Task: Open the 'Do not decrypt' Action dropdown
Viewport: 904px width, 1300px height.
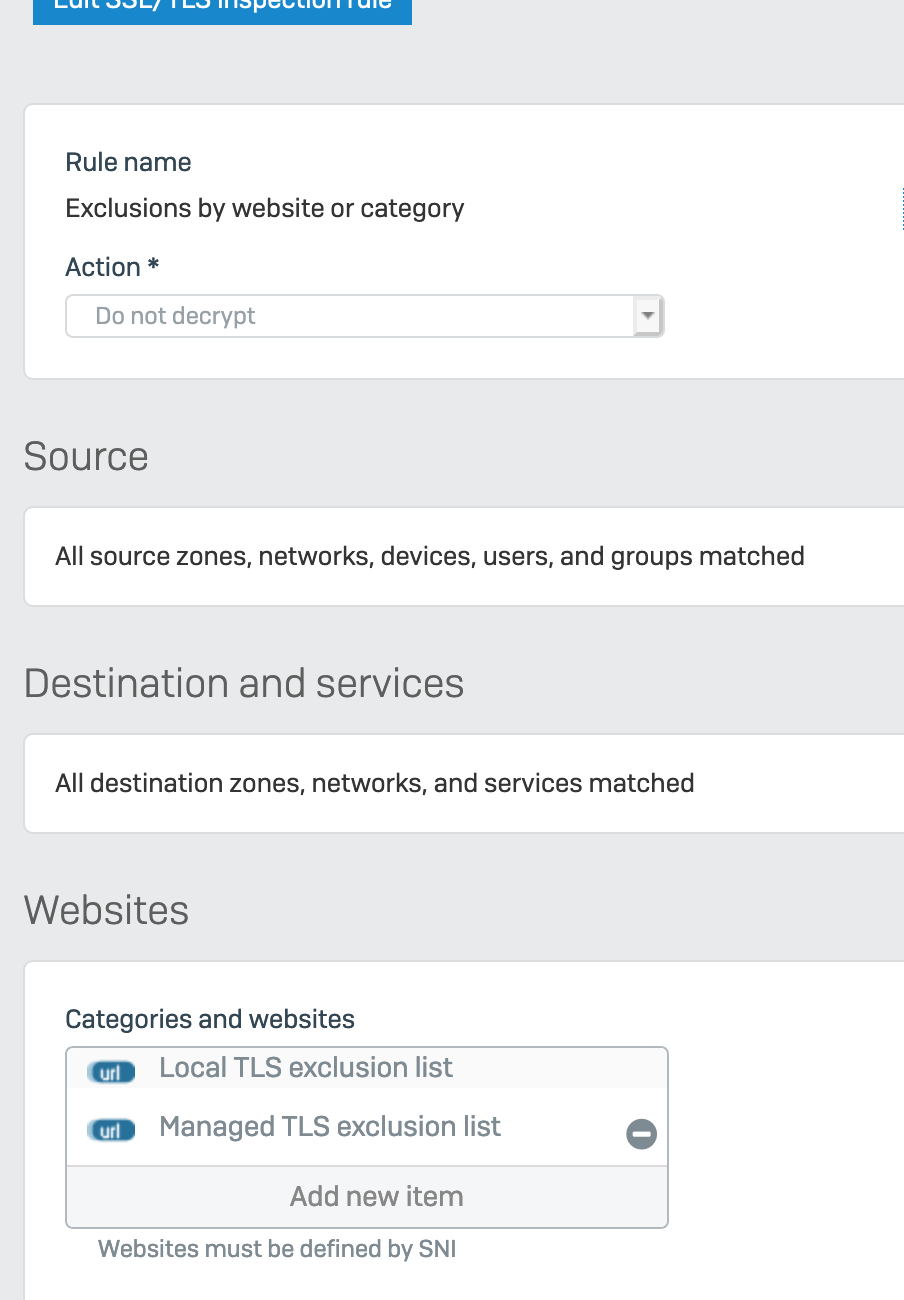Action: click(x=364, y=316)
